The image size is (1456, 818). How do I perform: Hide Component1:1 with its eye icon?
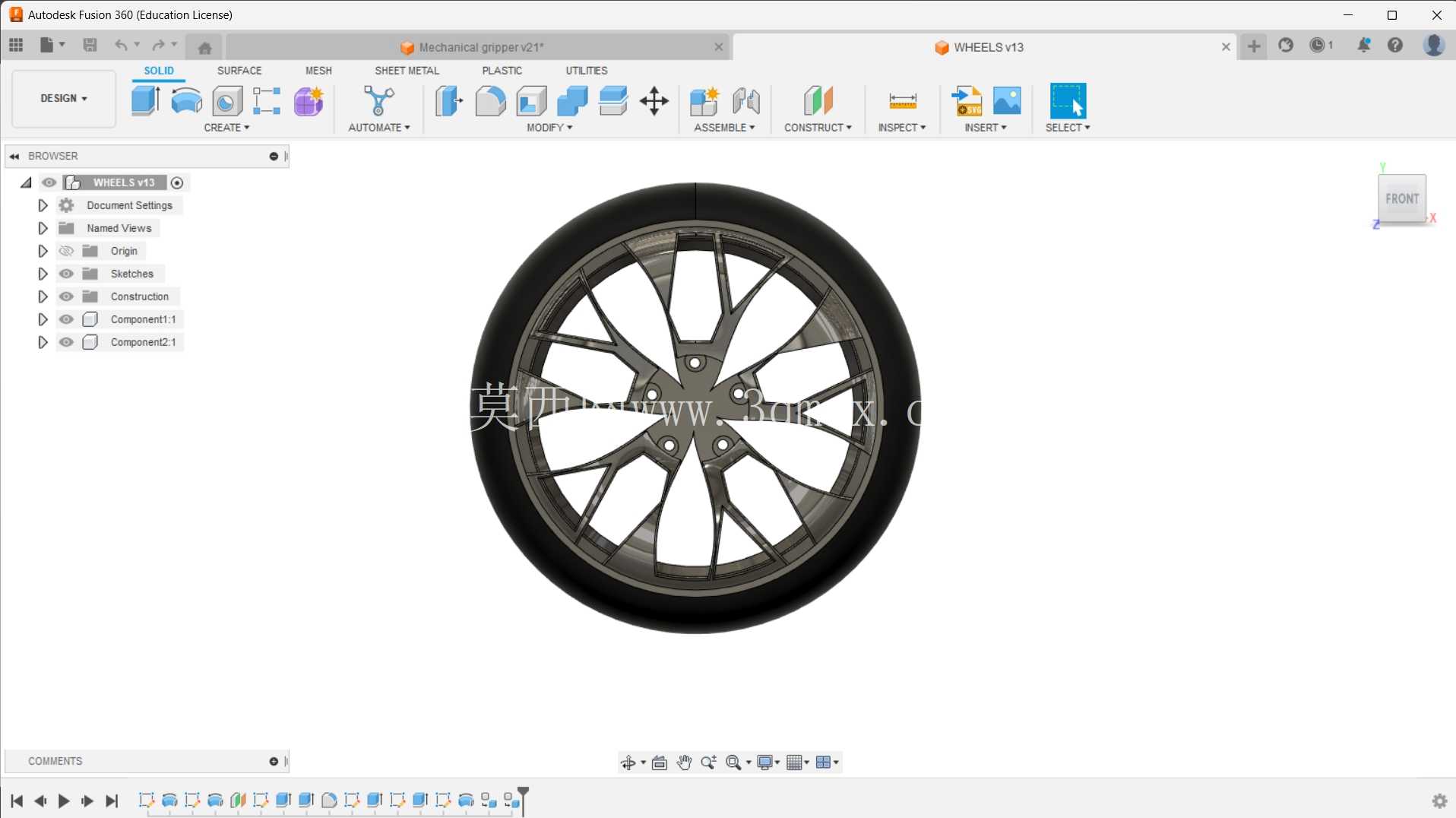(x=67, y=319)
